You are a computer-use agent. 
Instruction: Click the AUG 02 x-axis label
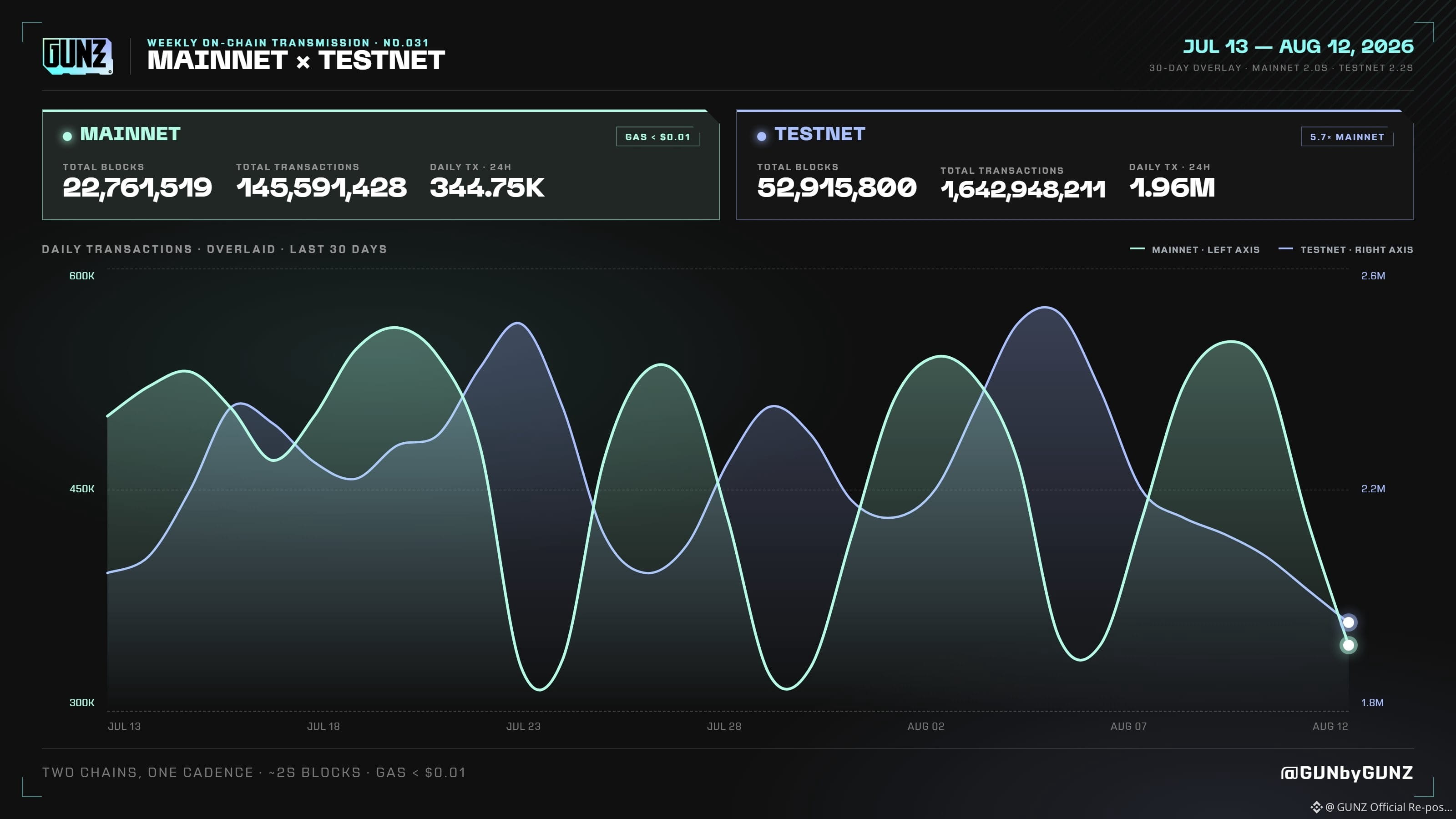(926, 726)
